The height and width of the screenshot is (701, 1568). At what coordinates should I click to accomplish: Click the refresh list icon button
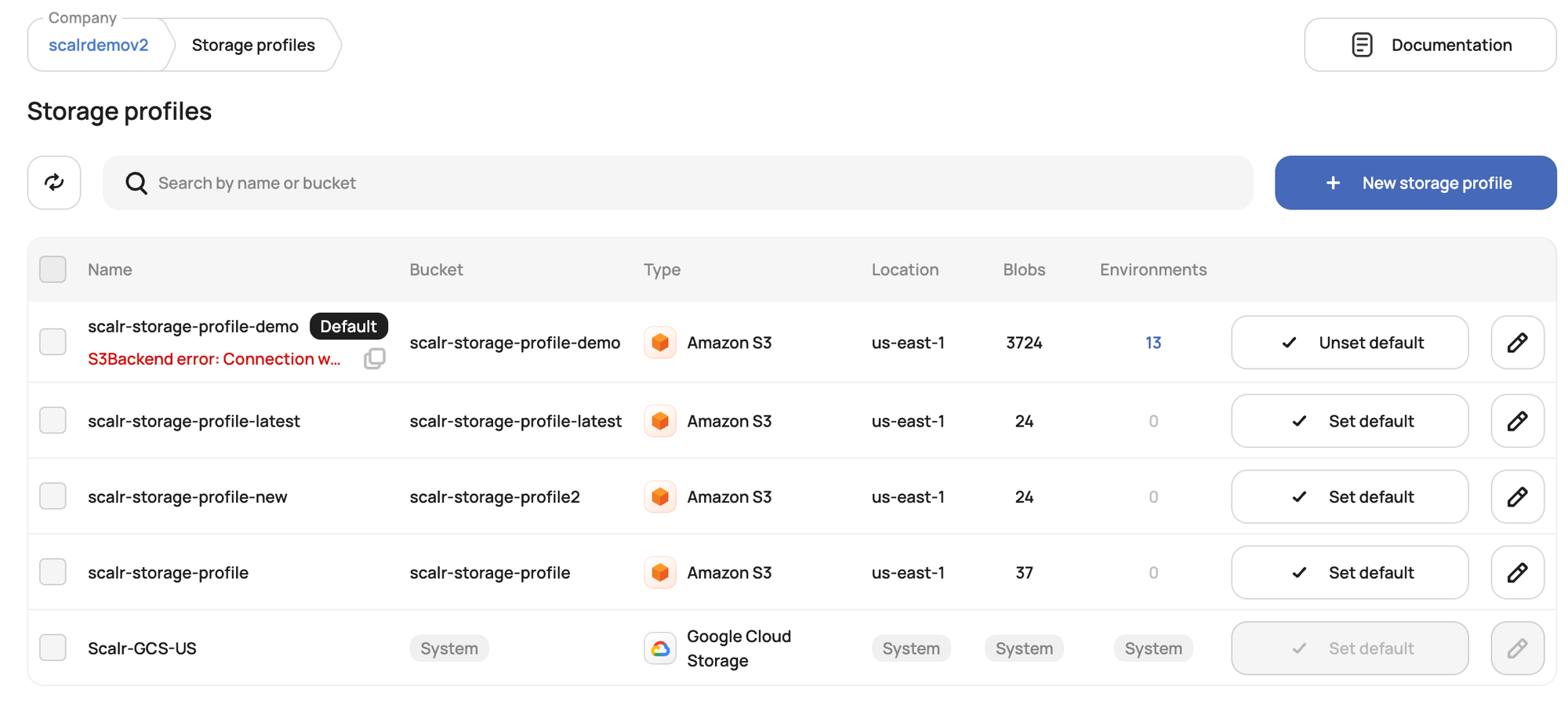click(54, 183)
